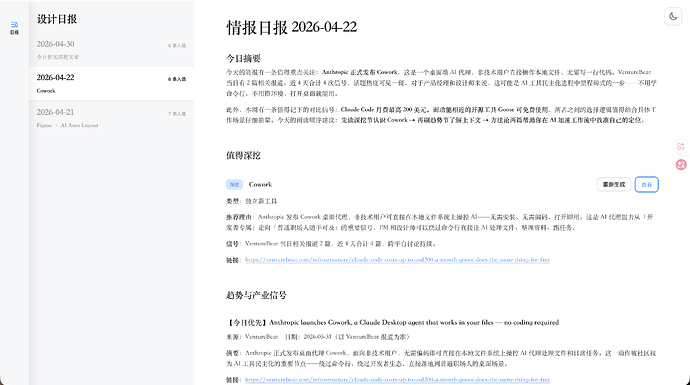Click the 条入选 count on 2026-04-30 row
Viewport: 690px width, 385px height.
coord(177,45)
